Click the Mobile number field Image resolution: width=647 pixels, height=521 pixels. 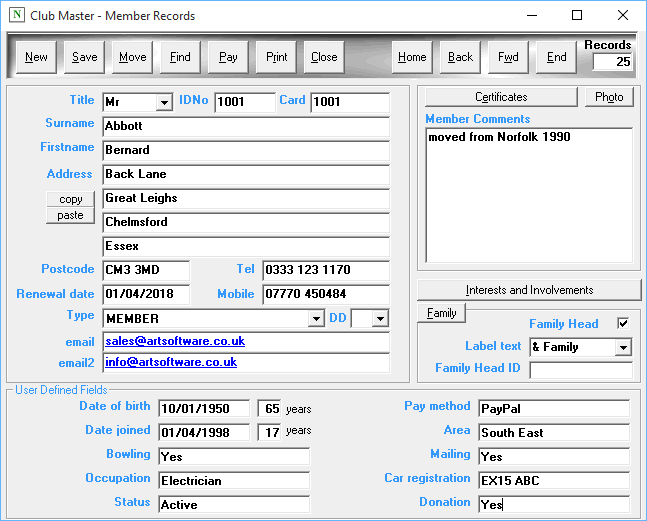point(326,294)
